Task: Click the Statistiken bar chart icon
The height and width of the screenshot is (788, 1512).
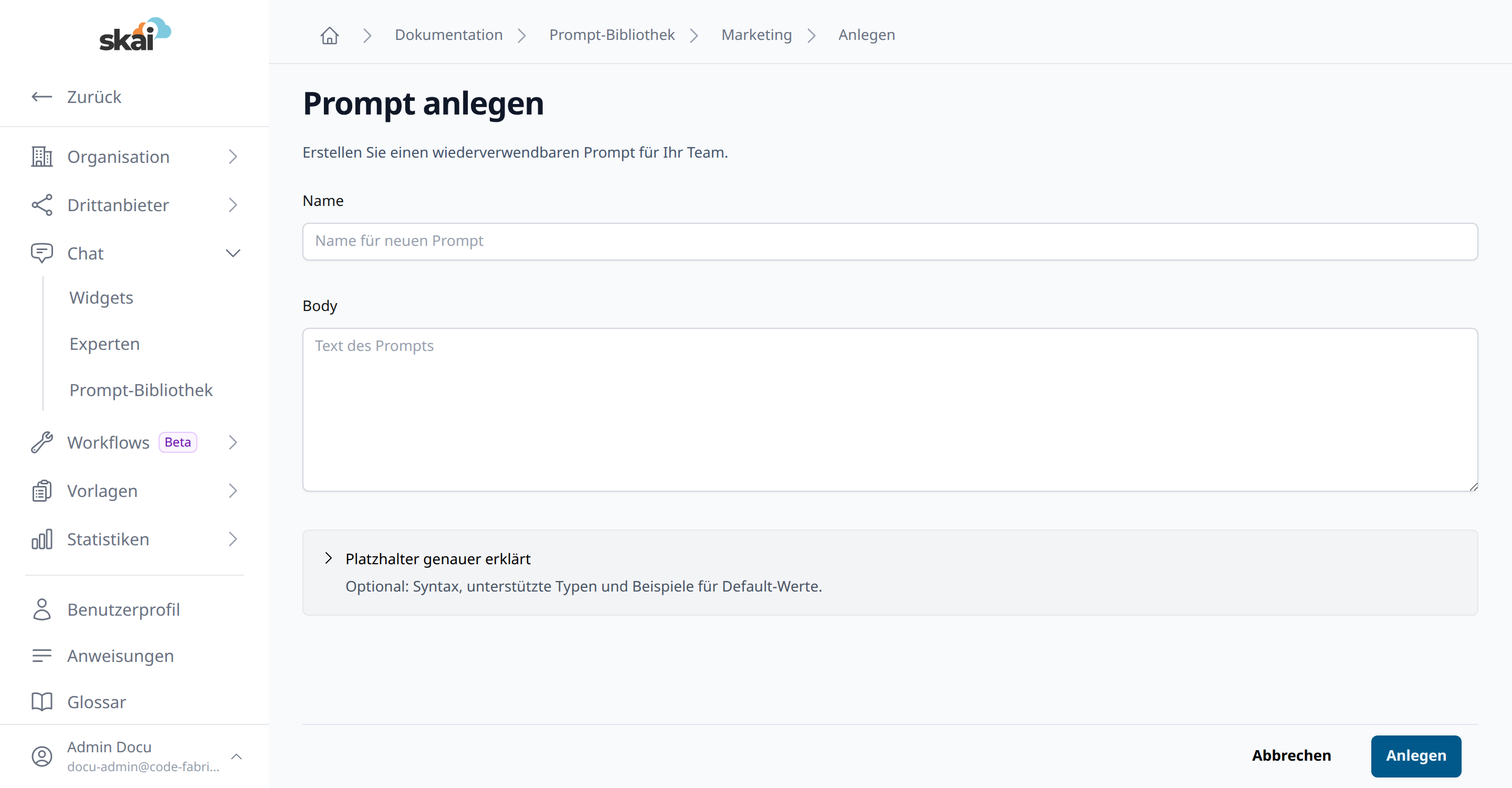Action: tap(41, 539)
